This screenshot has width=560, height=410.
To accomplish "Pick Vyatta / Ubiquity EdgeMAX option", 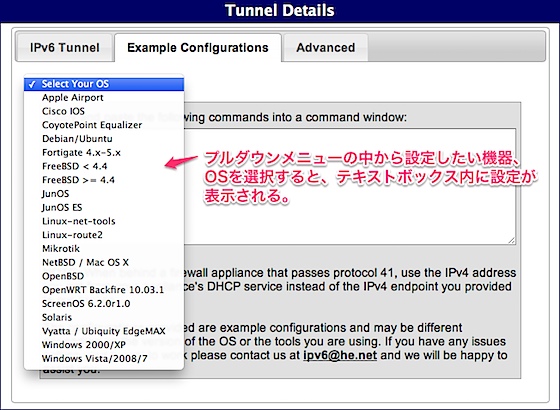I will (x=104, y=331).
